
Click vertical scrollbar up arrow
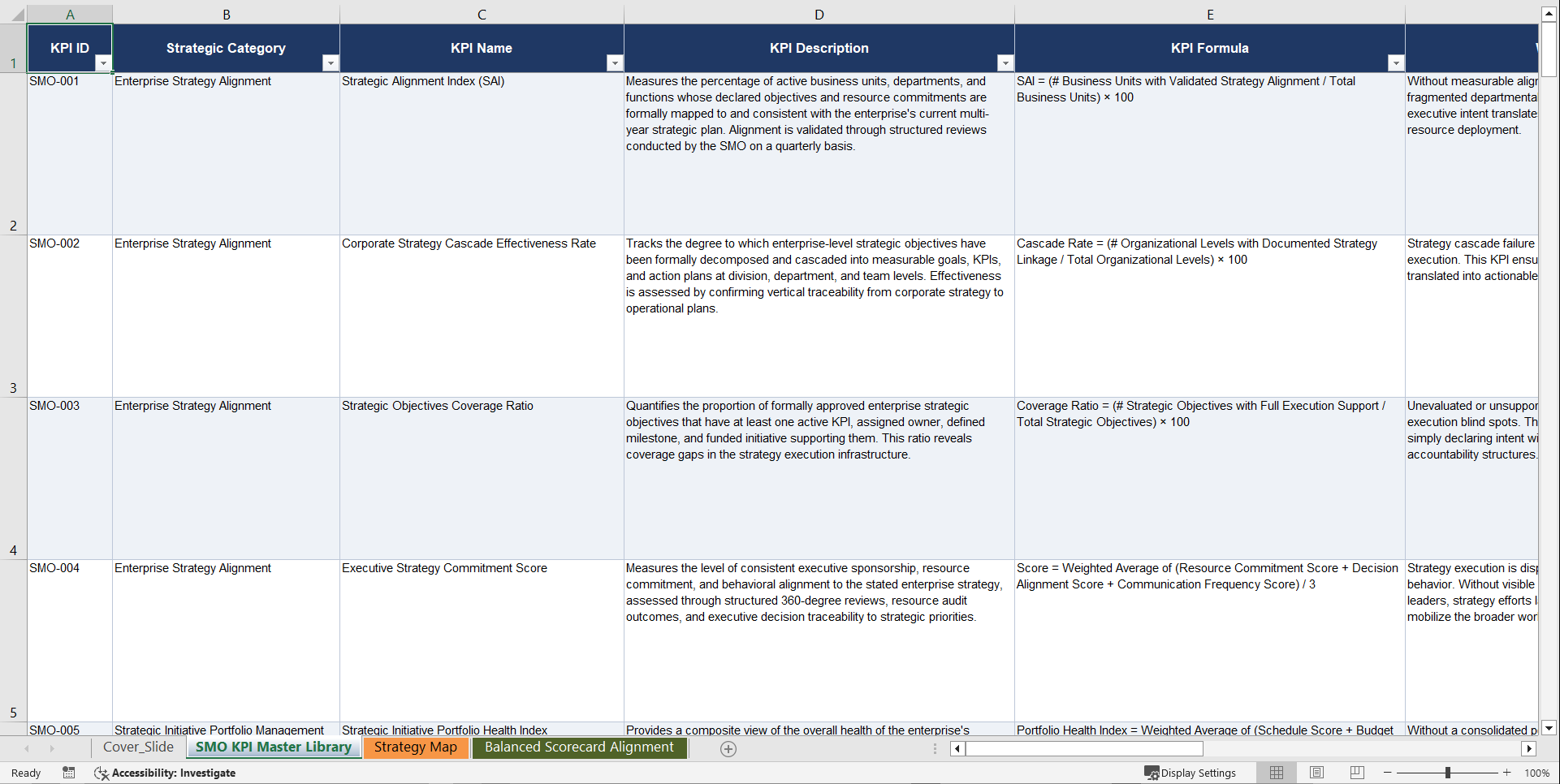point(1549,14)
